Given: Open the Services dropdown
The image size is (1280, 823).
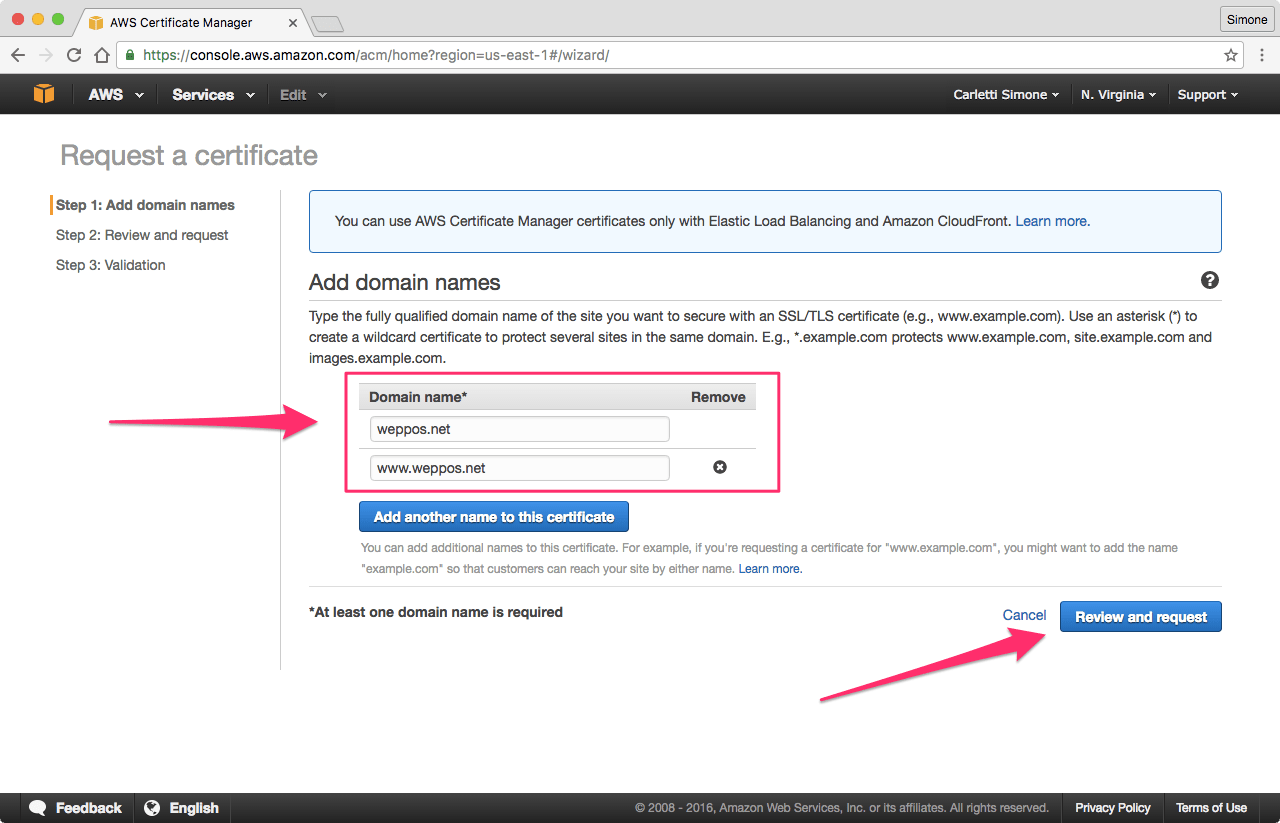Looking at the screenshot, I should (x=204, y=94).
